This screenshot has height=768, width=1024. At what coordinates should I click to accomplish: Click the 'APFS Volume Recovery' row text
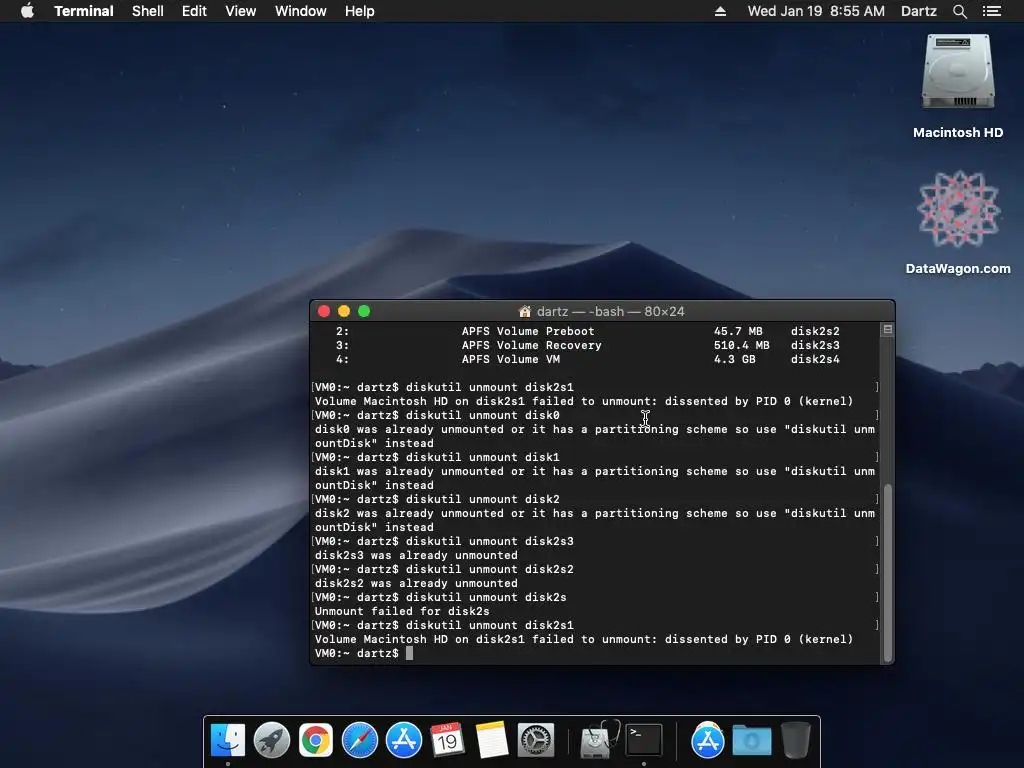coord(532,345)
